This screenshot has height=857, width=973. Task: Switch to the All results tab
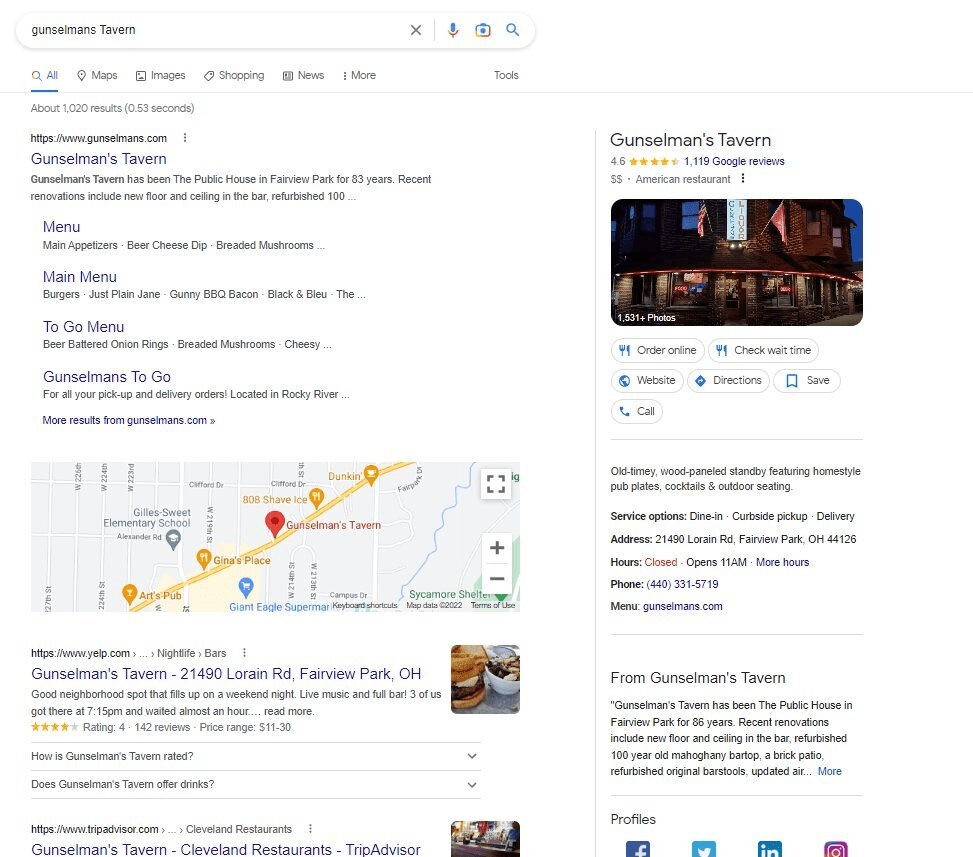45,76
